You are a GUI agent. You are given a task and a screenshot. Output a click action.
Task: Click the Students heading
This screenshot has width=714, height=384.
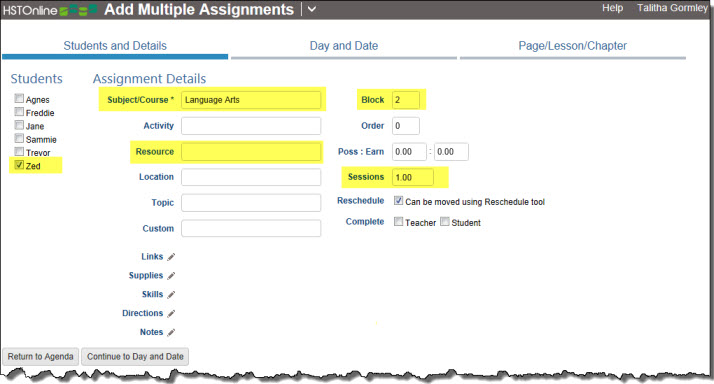(36, 79)
